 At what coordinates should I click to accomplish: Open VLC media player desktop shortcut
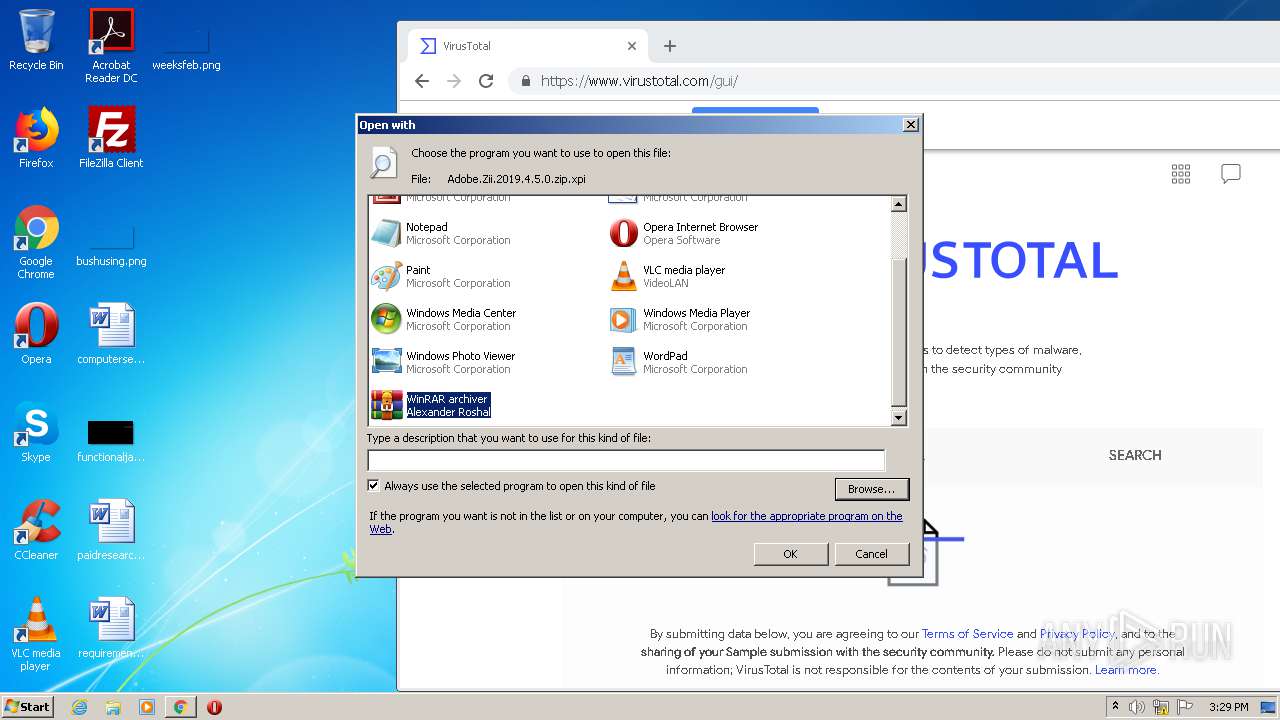tap(36, 634)
